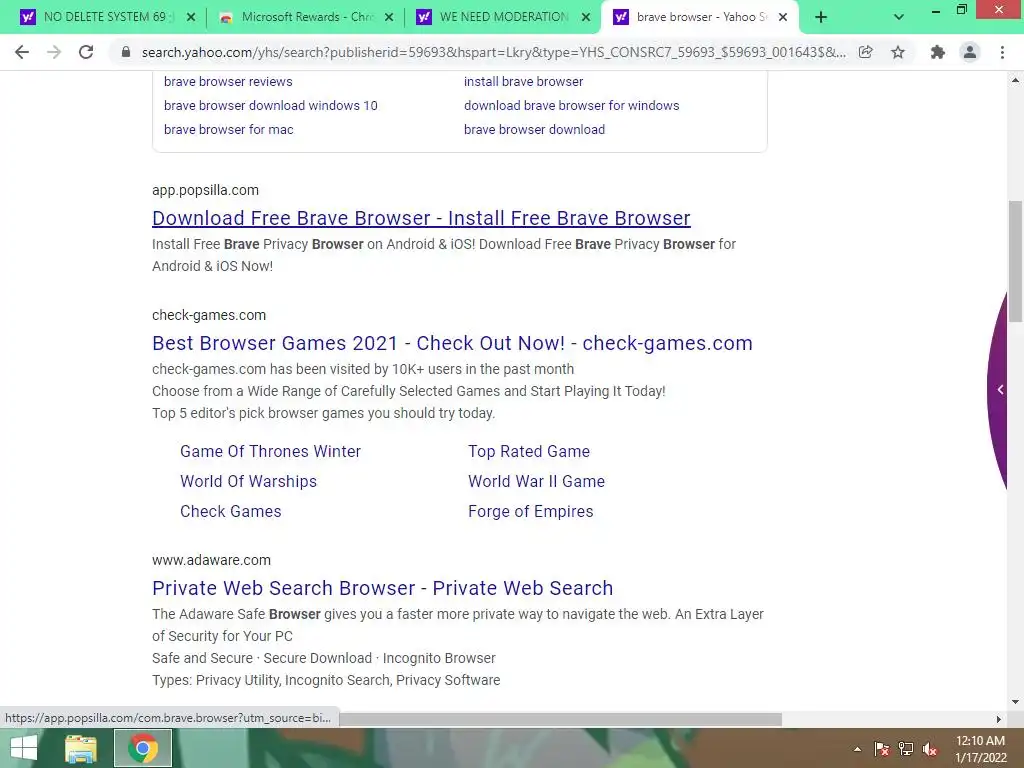Viewport: 1024px width, 768px height.
Task: Open brave browser for mac link
Action: pos(229,130)
